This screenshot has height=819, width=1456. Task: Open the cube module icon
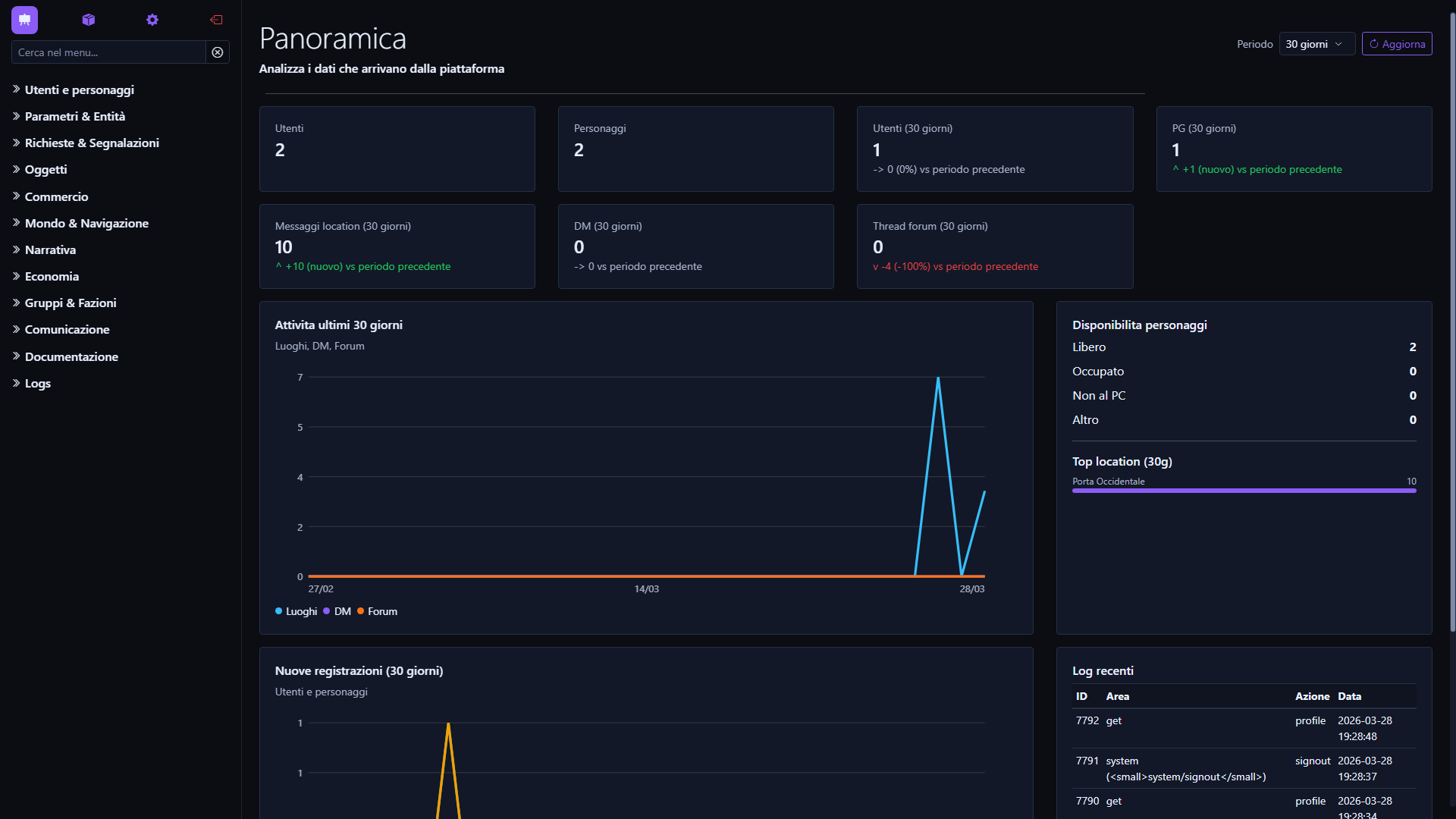click(x=89, y=20)
